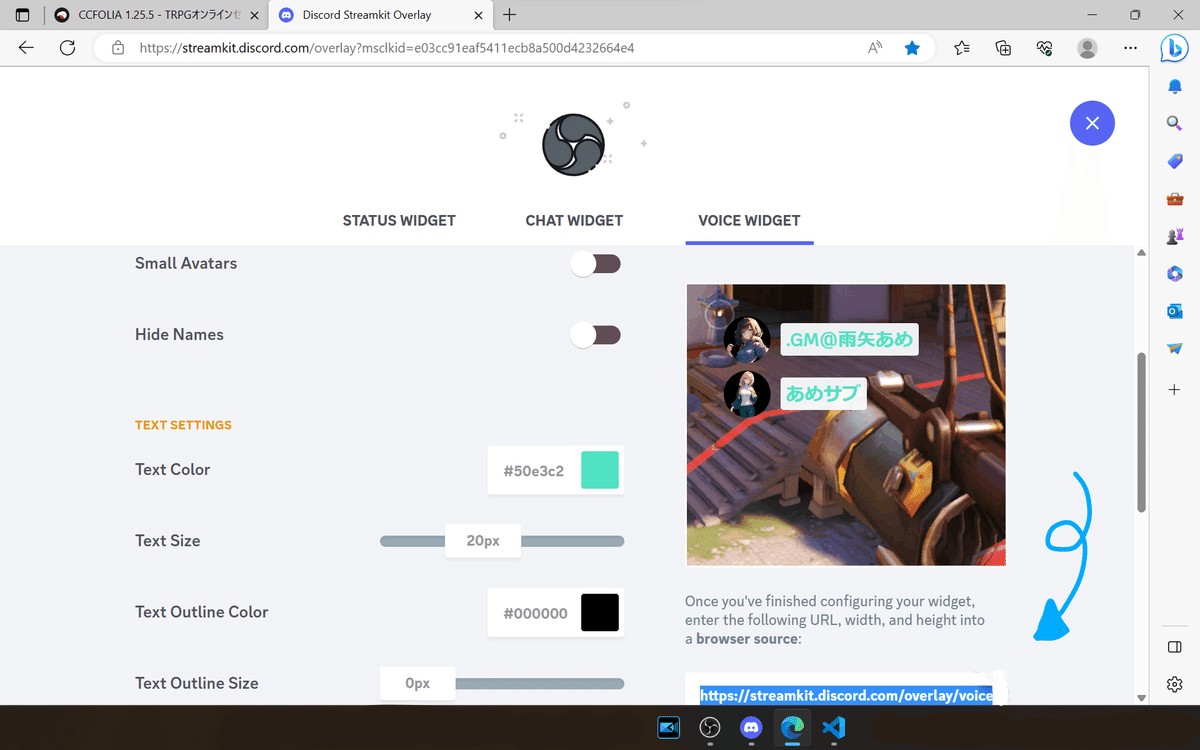The image size is (1200, 750).
Task: Open a new browser tab
Action: point(510,15)
